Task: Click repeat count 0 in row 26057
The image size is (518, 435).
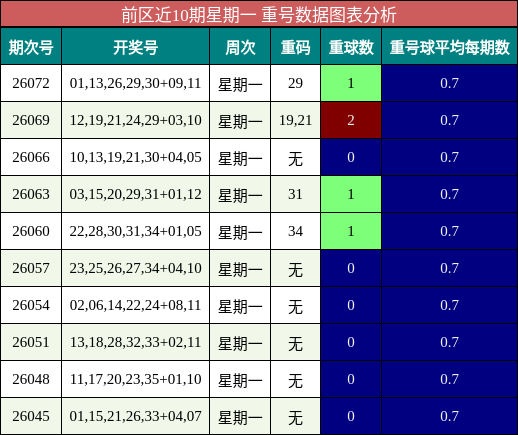Action: [x=351, y=268]
